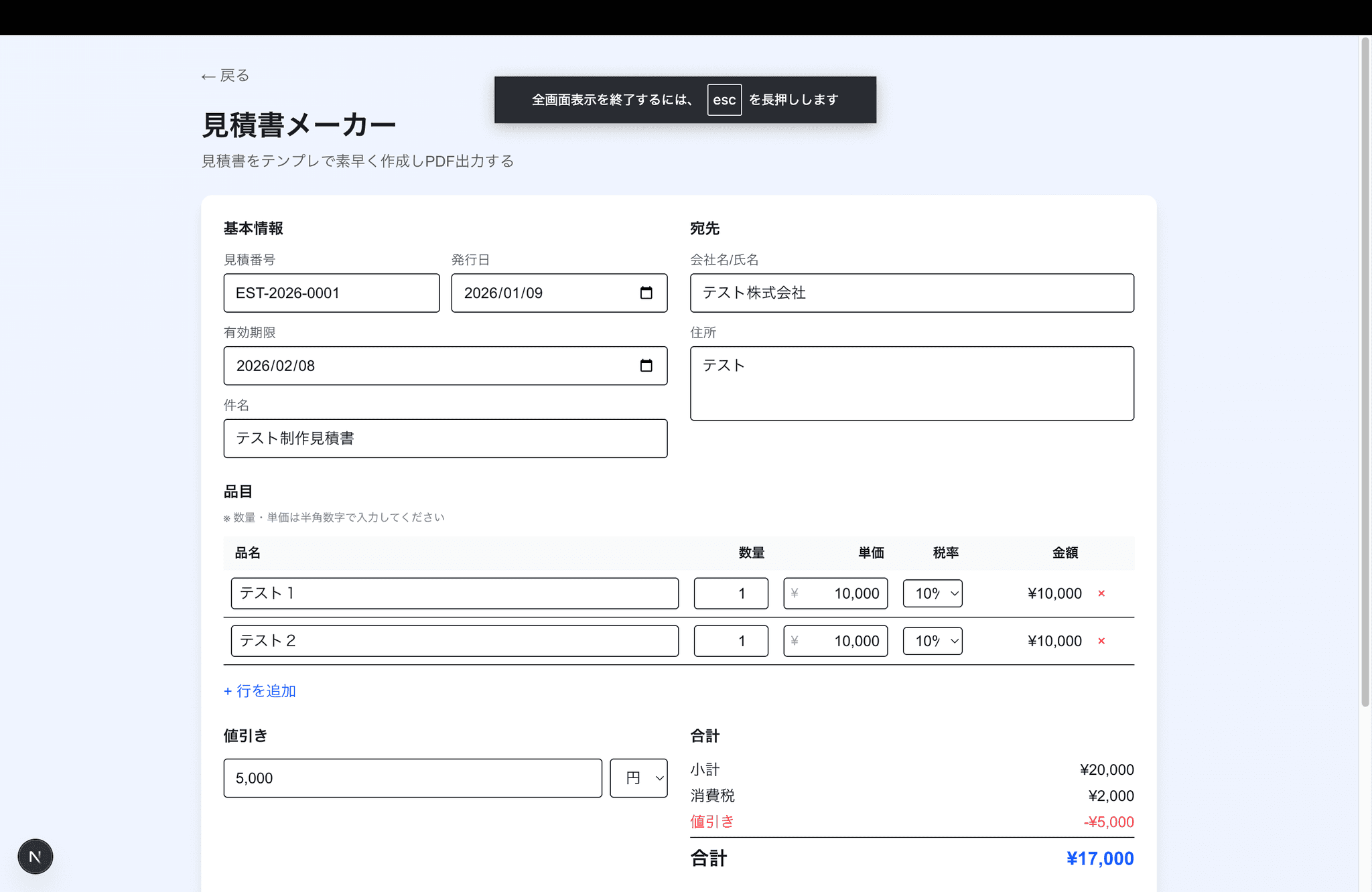Image resolution: width=1372 pixels, height=892 pixels.
Task: Go back with the ← 戻る link
Action: tap(225, 76)
